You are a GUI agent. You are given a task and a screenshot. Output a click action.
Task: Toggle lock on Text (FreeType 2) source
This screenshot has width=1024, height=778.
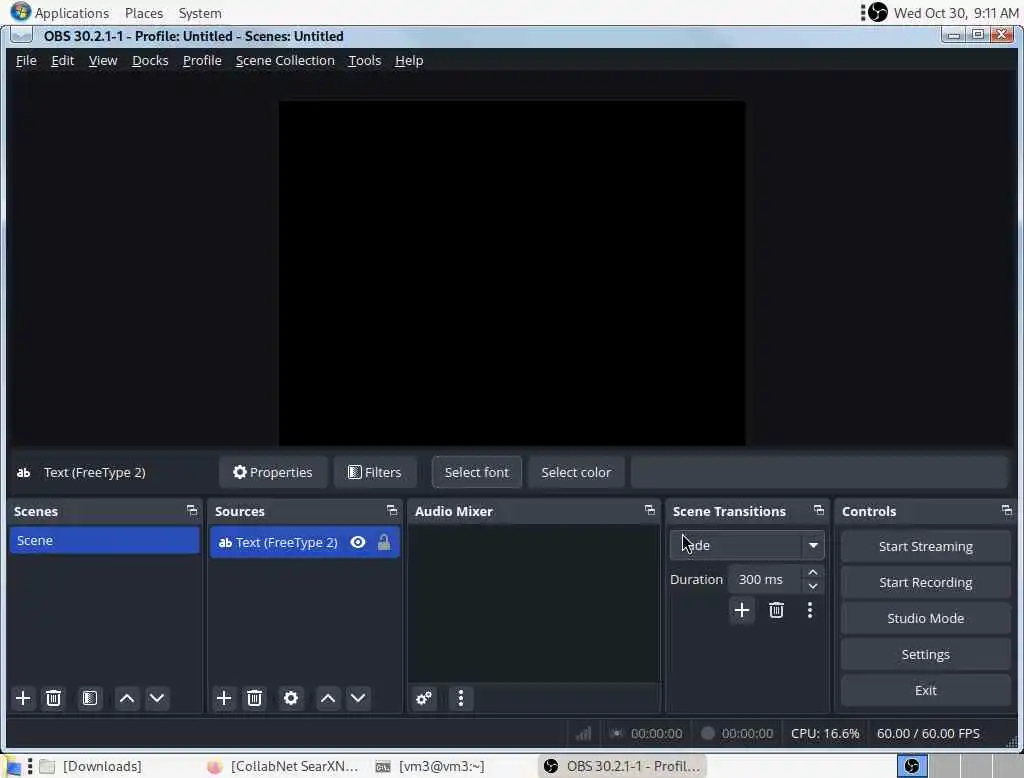coord(384,542)
